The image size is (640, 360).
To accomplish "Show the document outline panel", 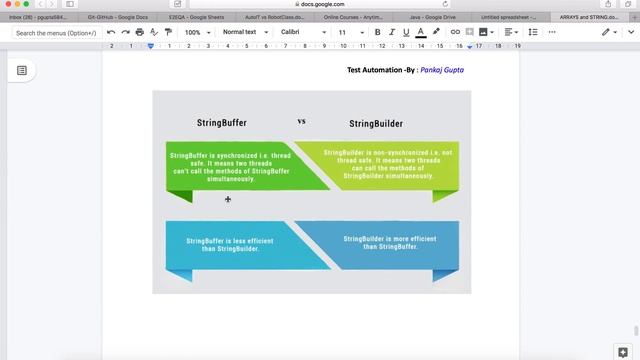I will pyautogui.click(x=22, y=71).
